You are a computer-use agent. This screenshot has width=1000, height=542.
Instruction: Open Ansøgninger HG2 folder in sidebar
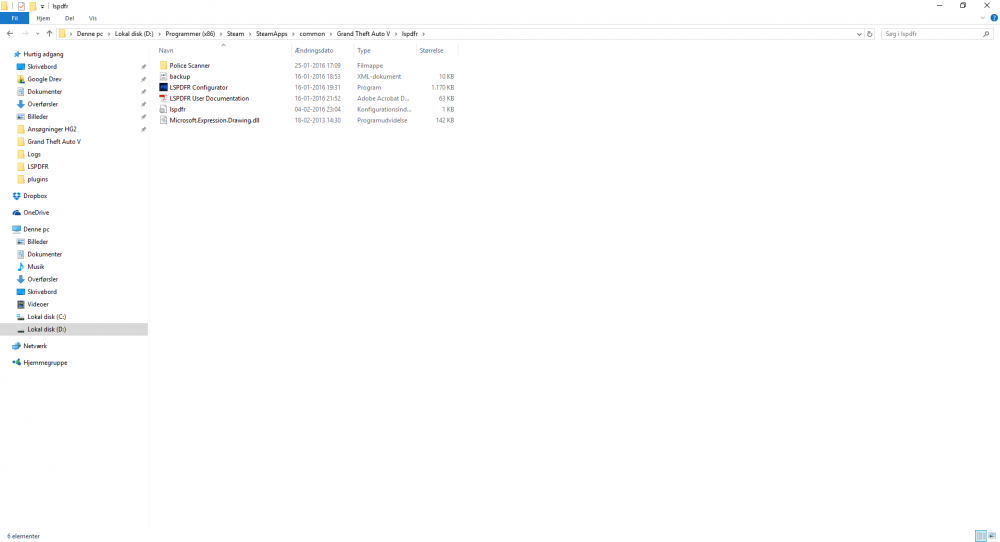(x=51, y=129)
